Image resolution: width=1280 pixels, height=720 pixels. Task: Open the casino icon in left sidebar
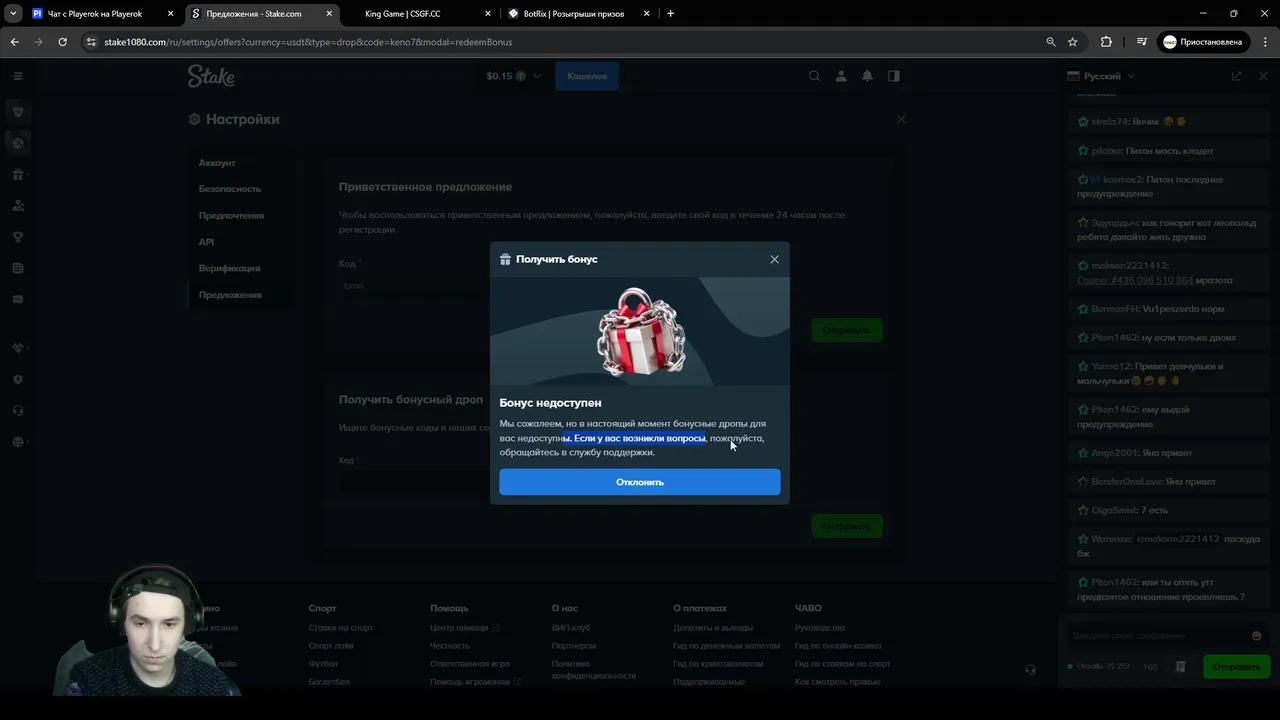coord(17,112)
